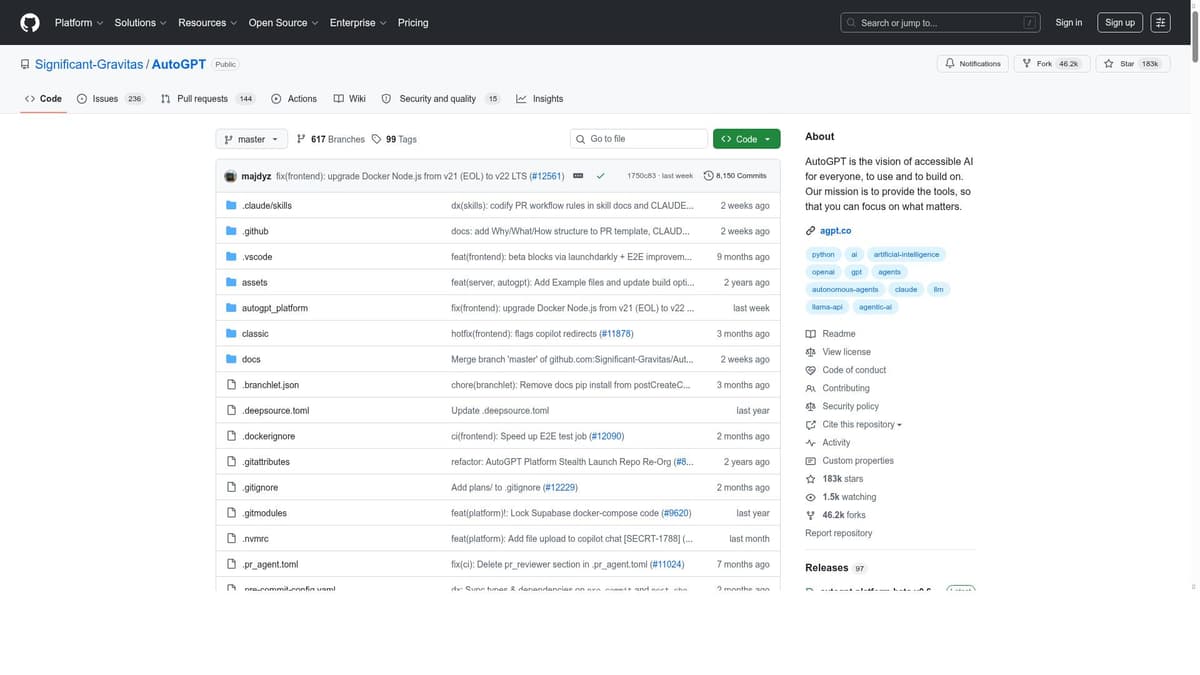Click the 99 Tags icon link
The image size is (1200, 675).
[376, 139]
